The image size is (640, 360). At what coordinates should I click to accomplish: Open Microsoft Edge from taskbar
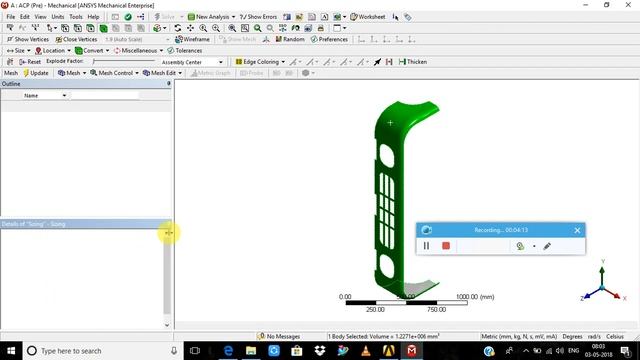[228, 351]
